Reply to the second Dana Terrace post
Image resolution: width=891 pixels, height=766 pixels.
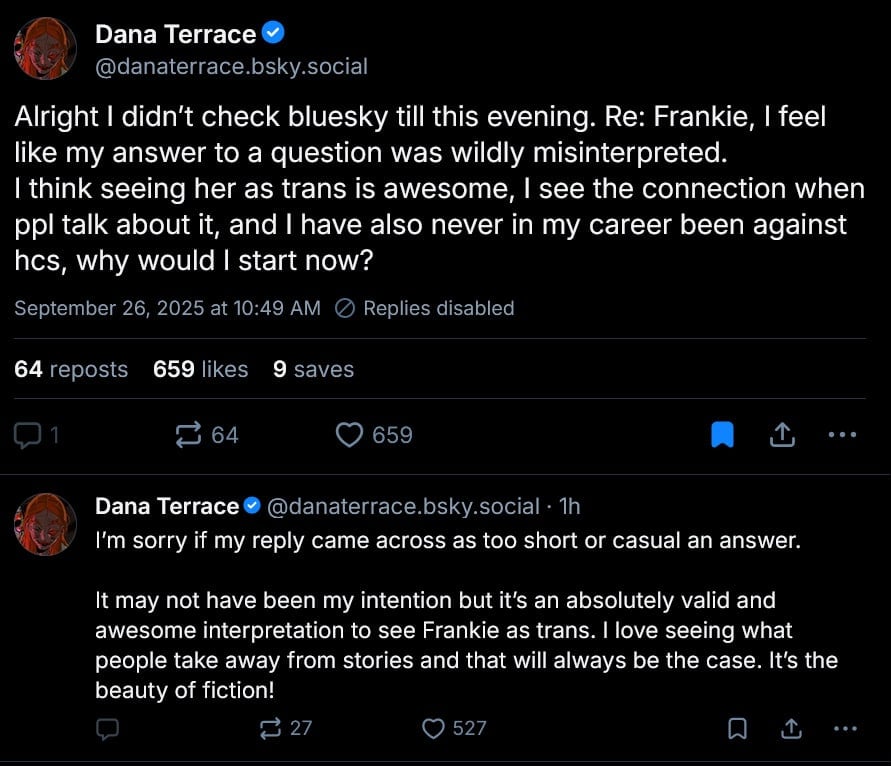[x=108, y=728]
